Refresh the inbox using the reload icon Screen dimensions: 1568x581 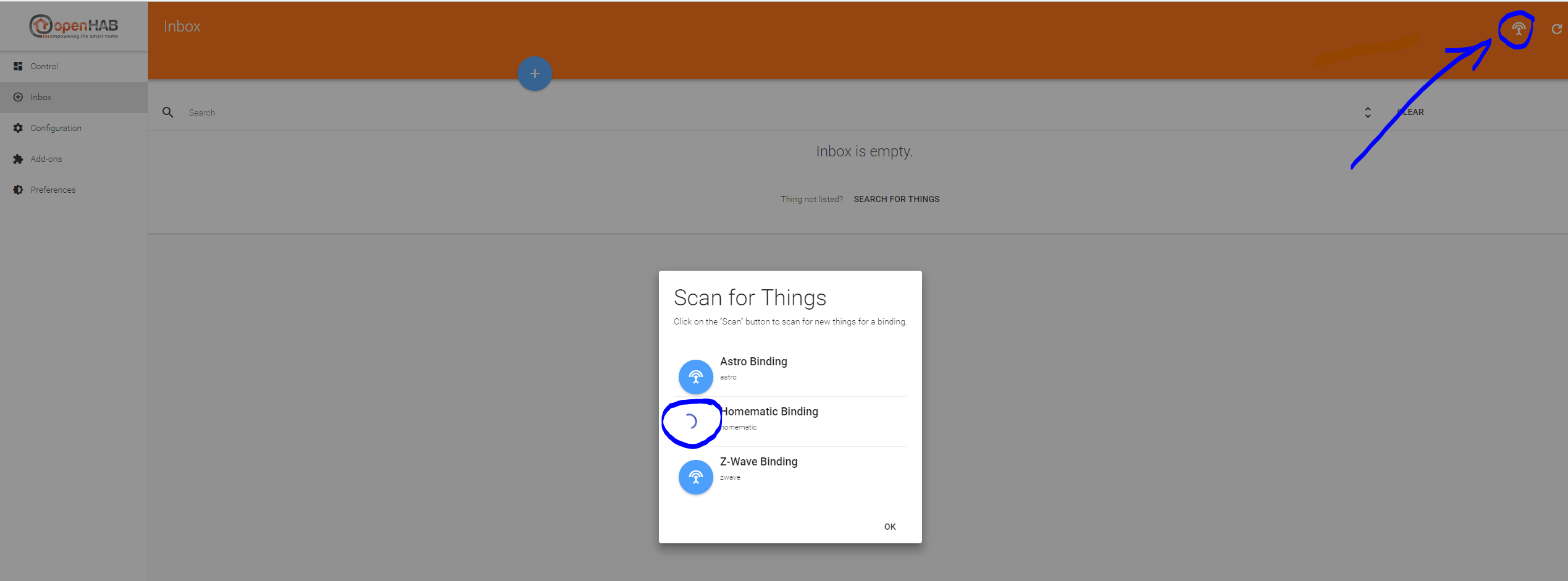[x=1556, y=28]
